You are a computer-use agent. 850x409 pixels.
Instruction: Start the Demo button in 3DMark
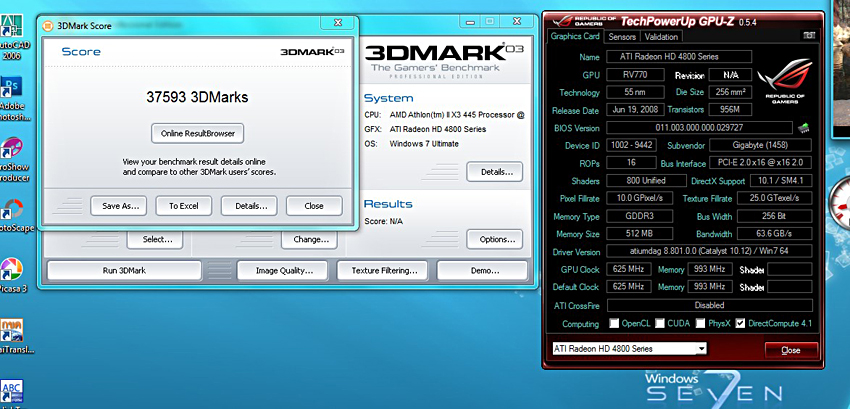click(x=482, y=270)
